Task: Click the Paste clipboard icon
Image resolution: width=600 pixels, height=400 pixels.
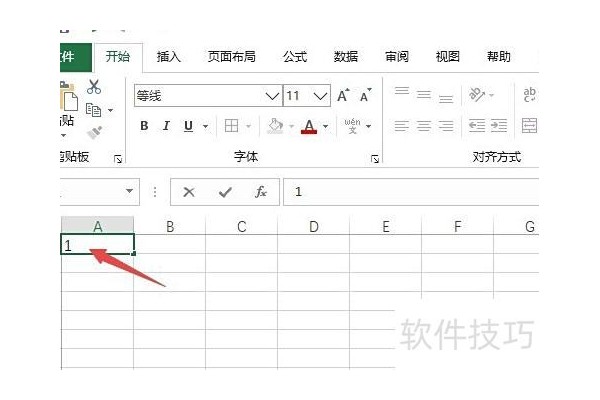Action: coord(69,96)
